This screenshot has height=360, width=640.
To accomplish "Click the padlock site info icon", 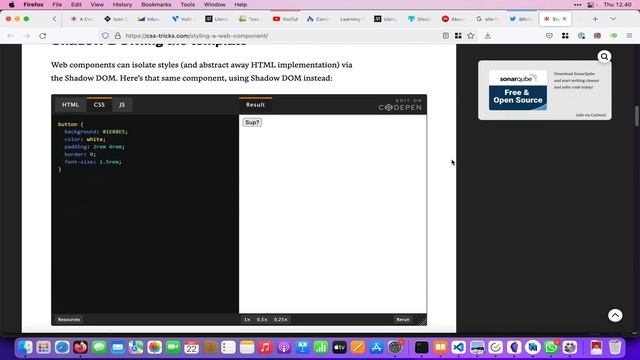I will [118, 36].
